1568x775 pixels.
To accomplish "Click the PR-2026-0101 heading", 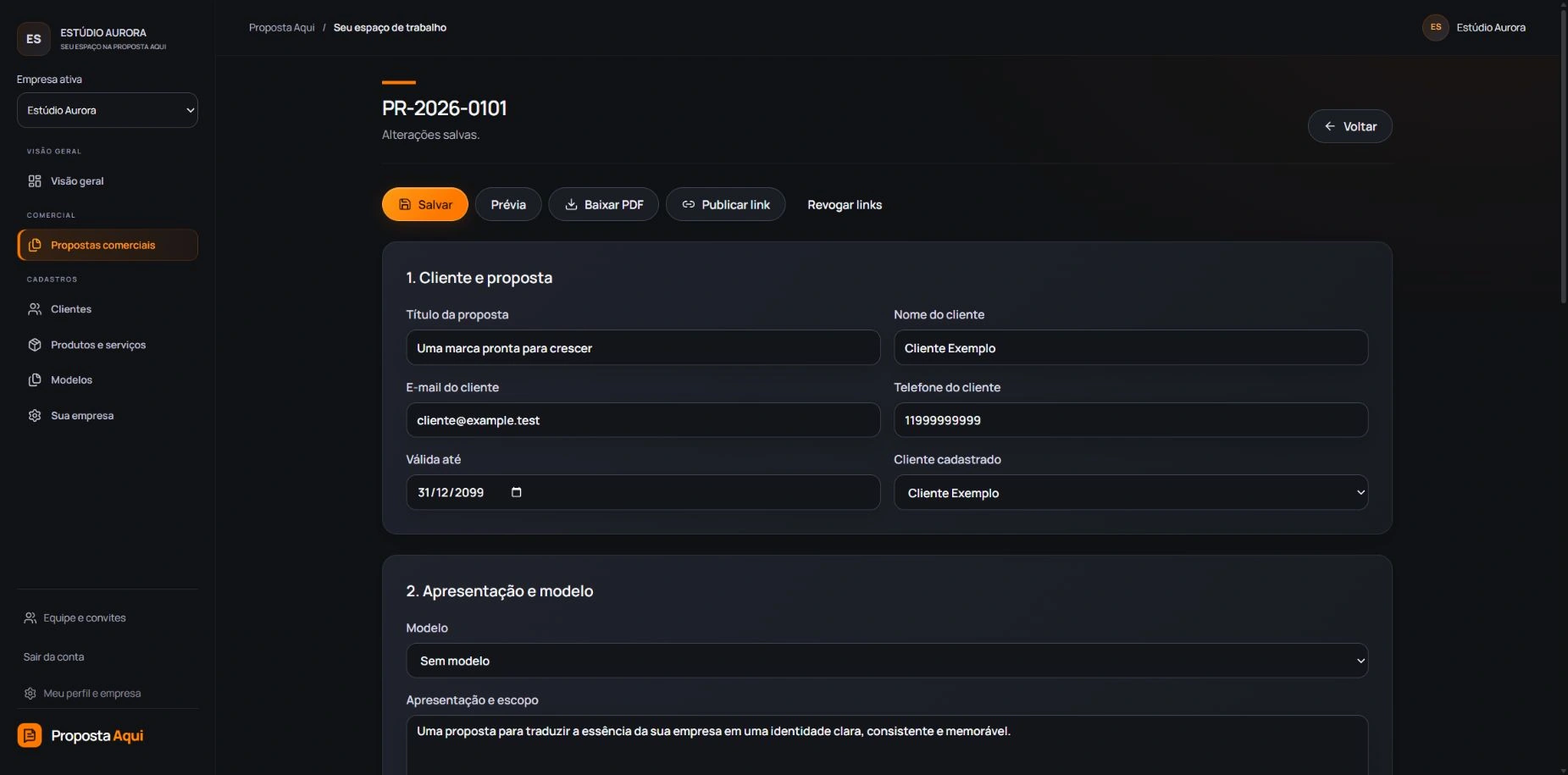I will [445, 108].
